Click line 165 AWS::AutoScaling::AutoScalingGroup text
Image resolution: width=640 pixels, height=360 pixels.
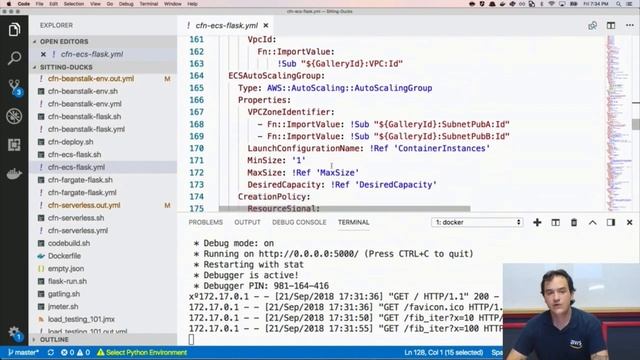click(x=349, y=88)
